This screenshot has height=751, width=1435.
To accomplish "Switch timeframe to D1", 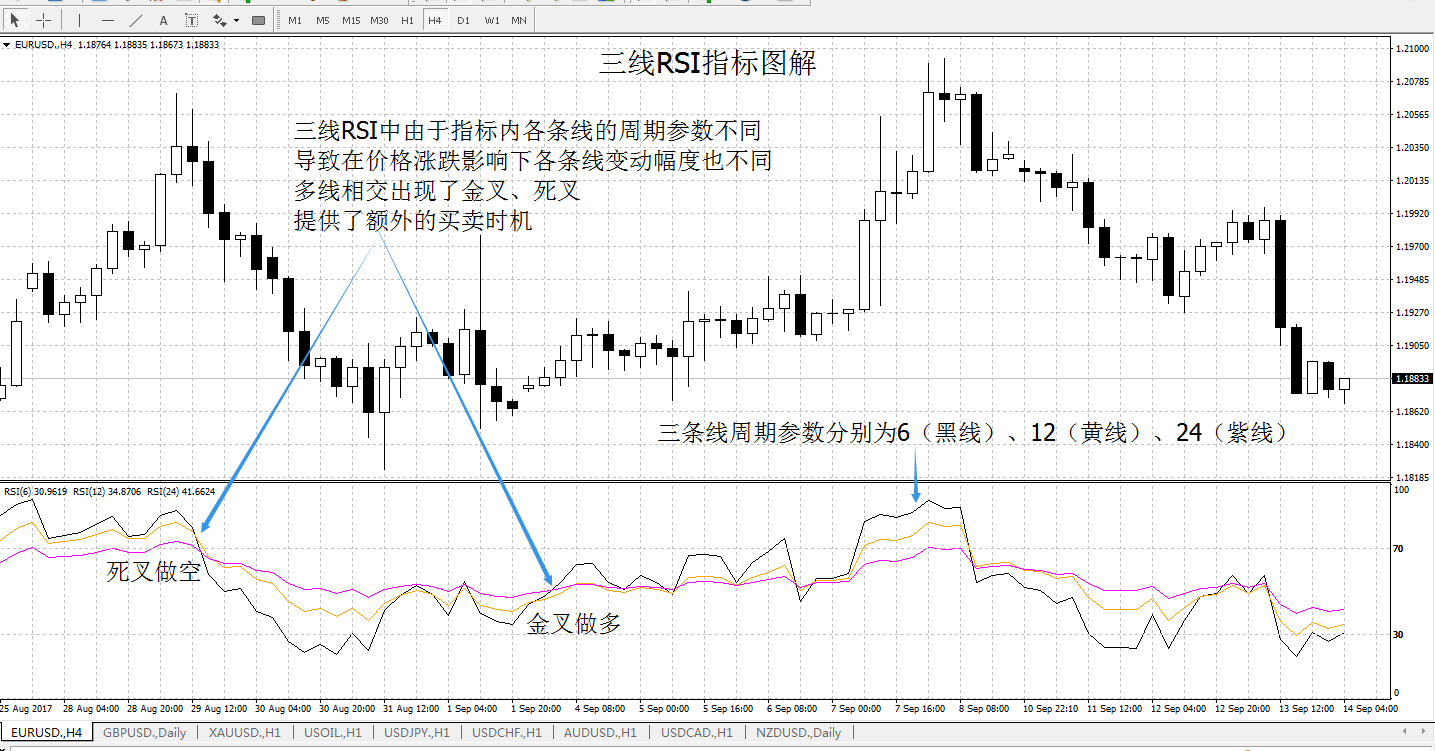I will click(x=462, y=20).
